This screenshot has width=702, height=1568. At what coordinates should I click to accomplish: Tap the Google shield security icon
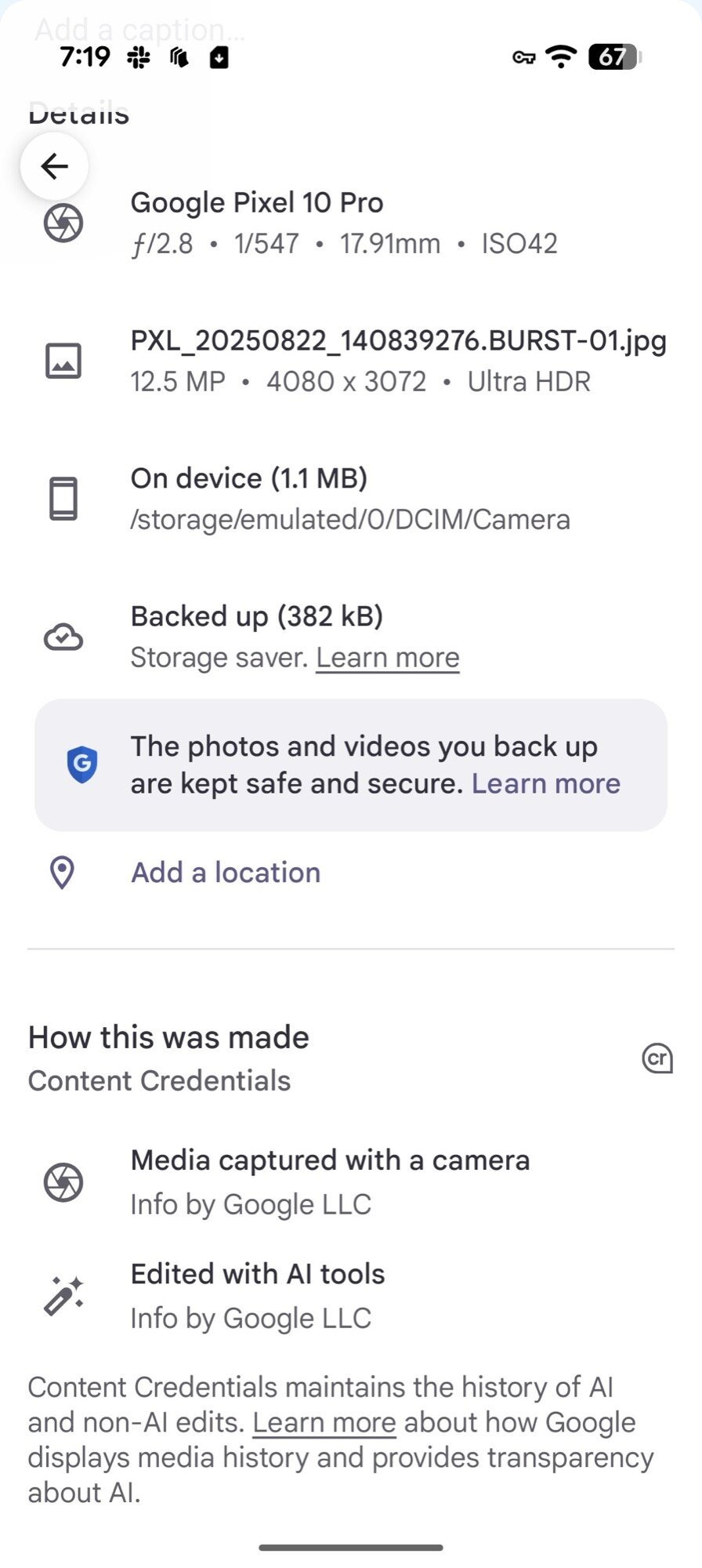coord(81,764)
